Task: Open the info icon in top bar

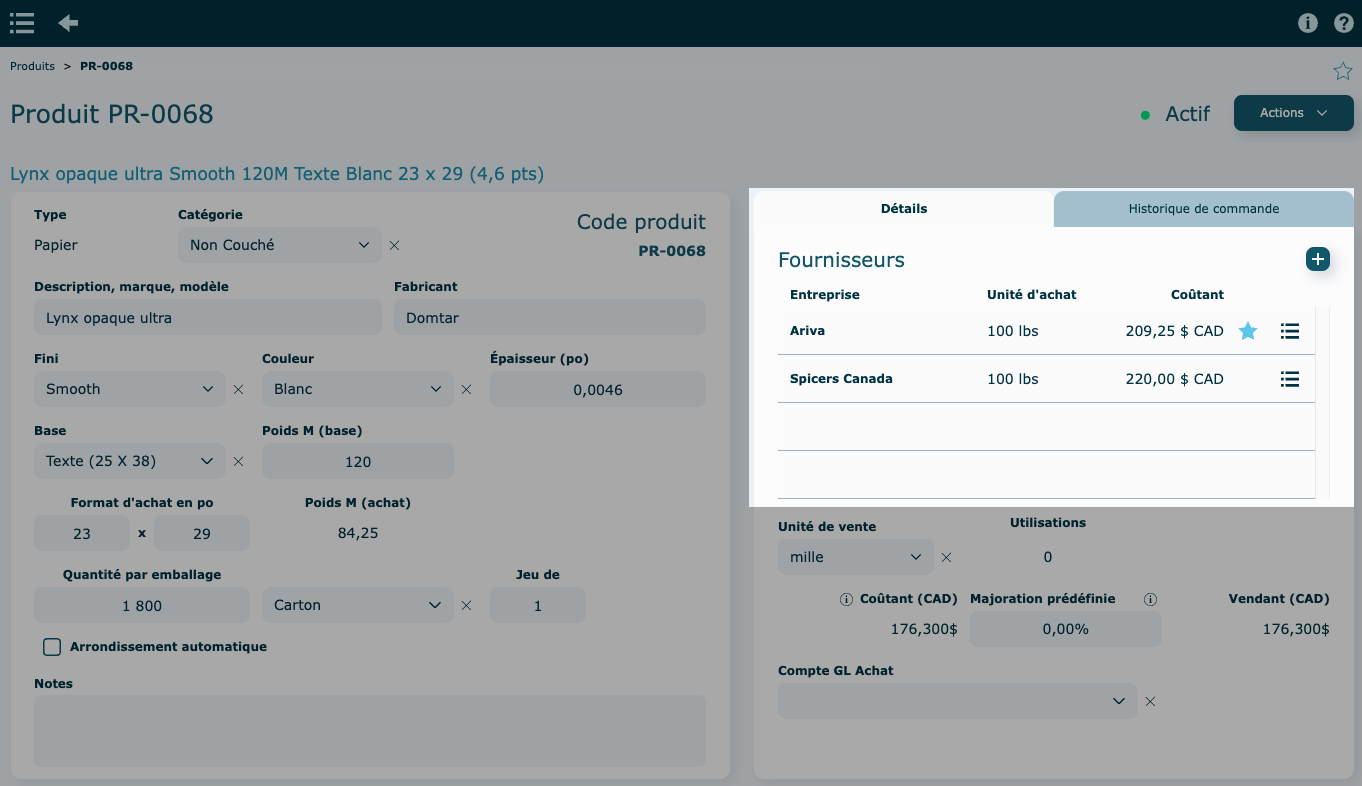Action: point(1307,23)
